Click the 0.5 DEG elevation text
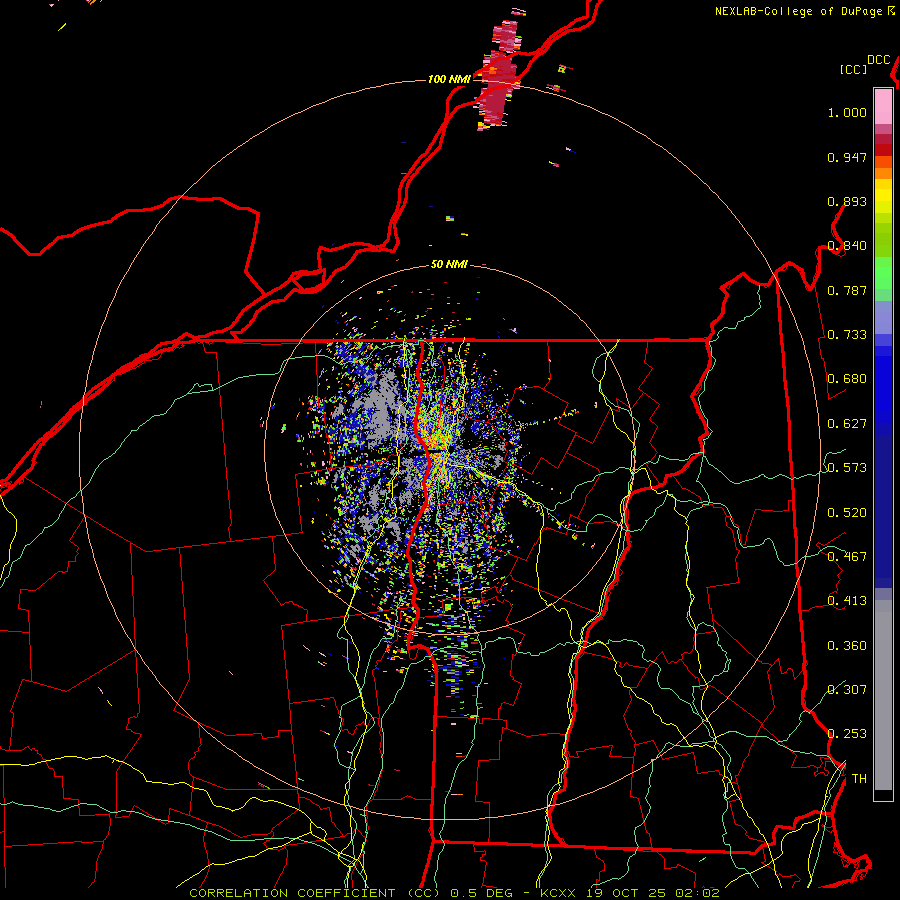 click(x=481, y=893)
